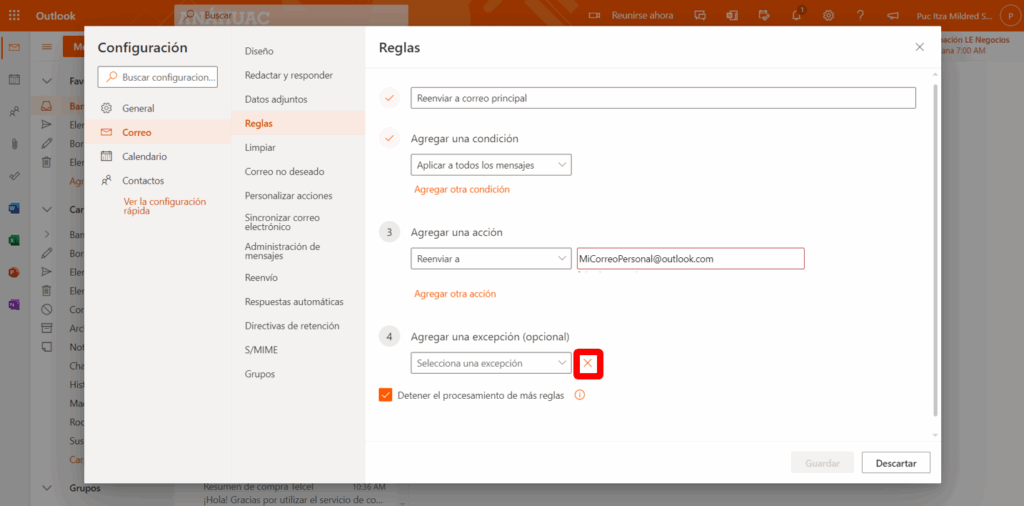Open the Selecciona una excepción dropdown
Image resolution: width=1024 pixels, height=506 pixels.
(491, 363)
